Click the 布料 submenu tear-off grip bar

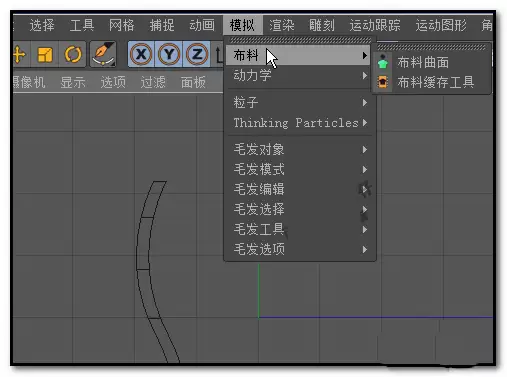tap(431, 47)
